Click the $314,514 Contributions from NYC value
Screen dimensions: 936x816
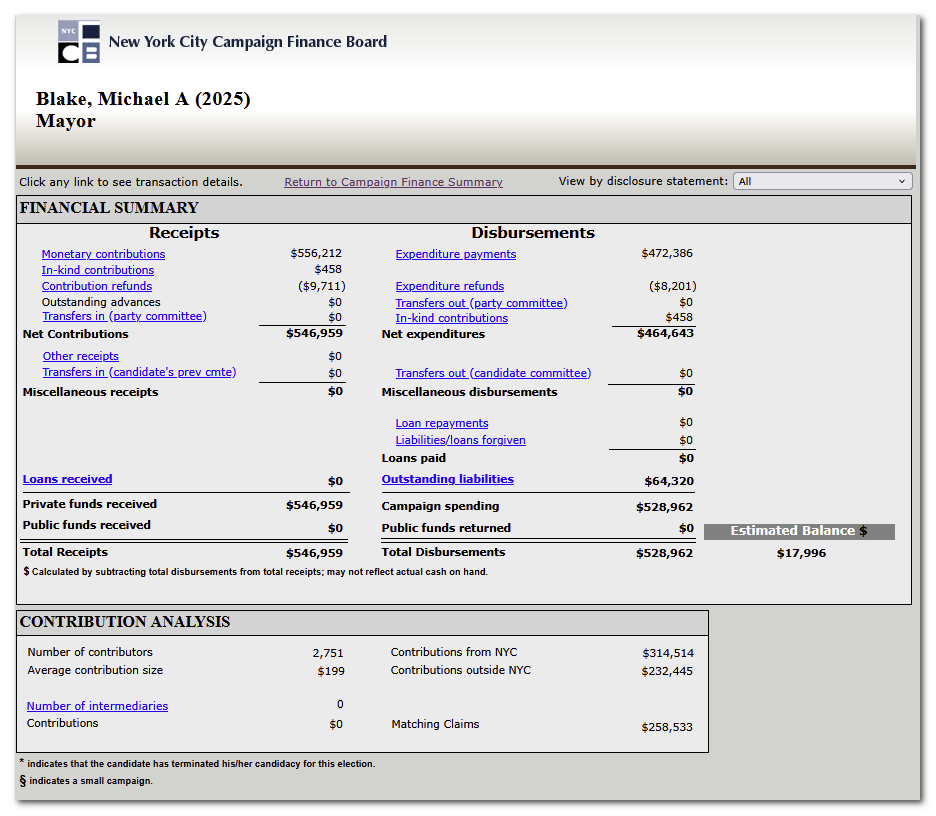pos(668,653)
